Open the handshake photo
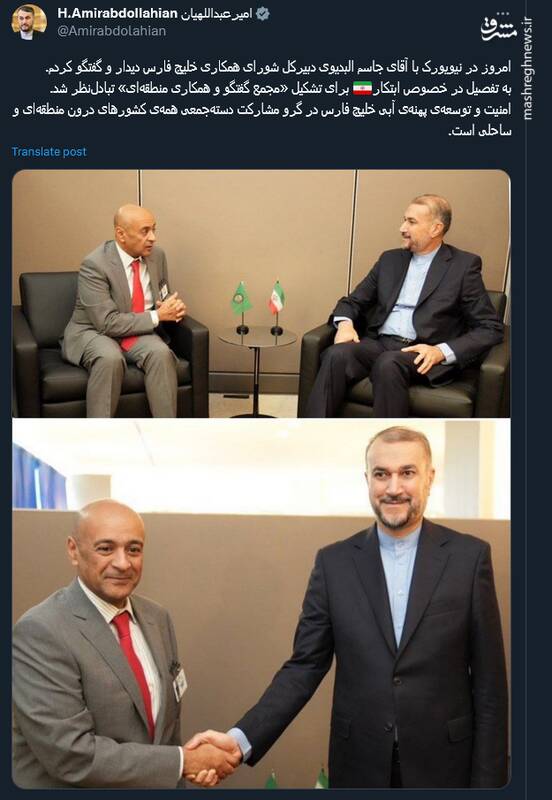Viewport: 552px width, 800px height. point(261,603)
